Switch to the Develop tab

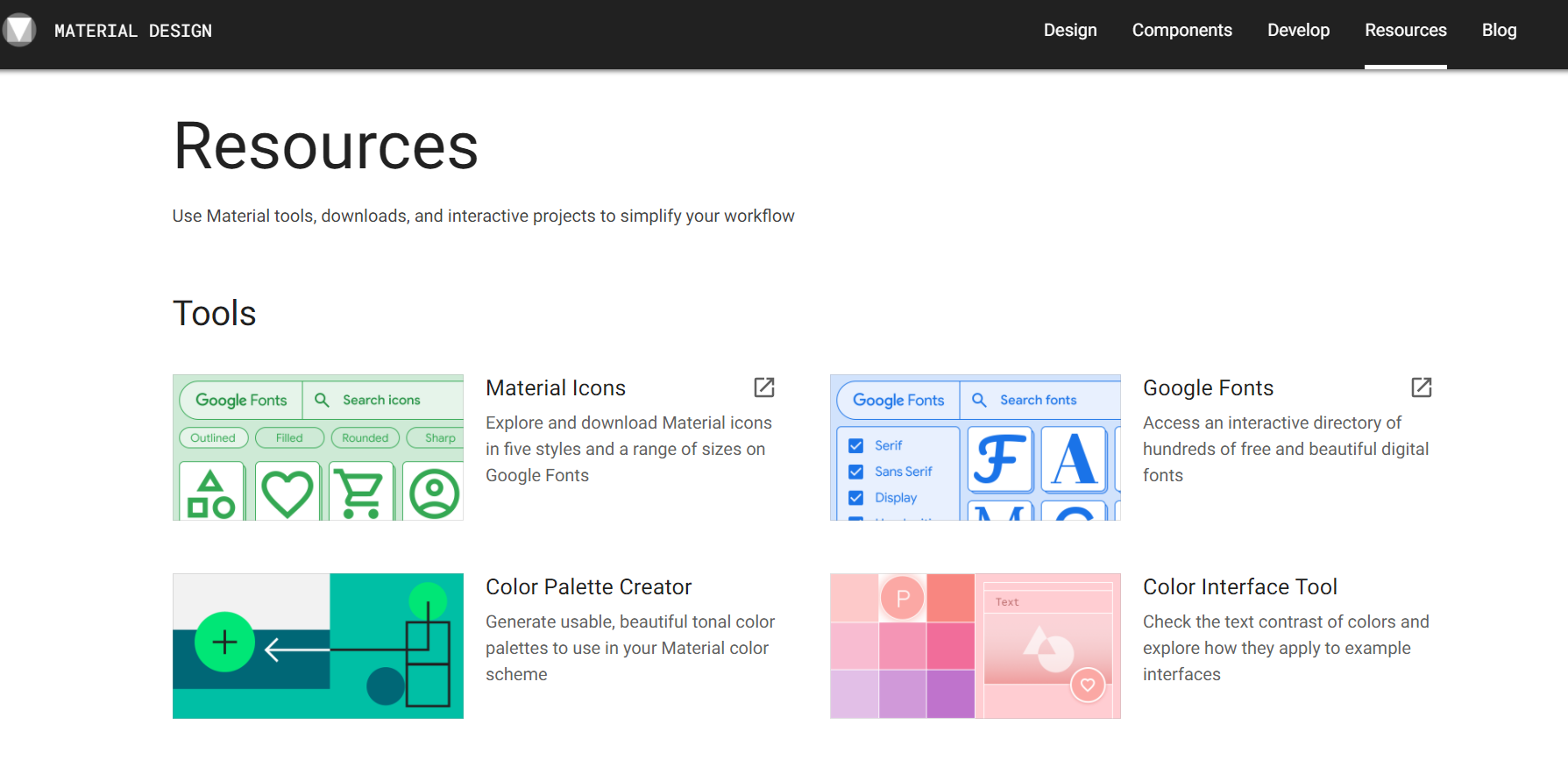(x=1298, y=30)
